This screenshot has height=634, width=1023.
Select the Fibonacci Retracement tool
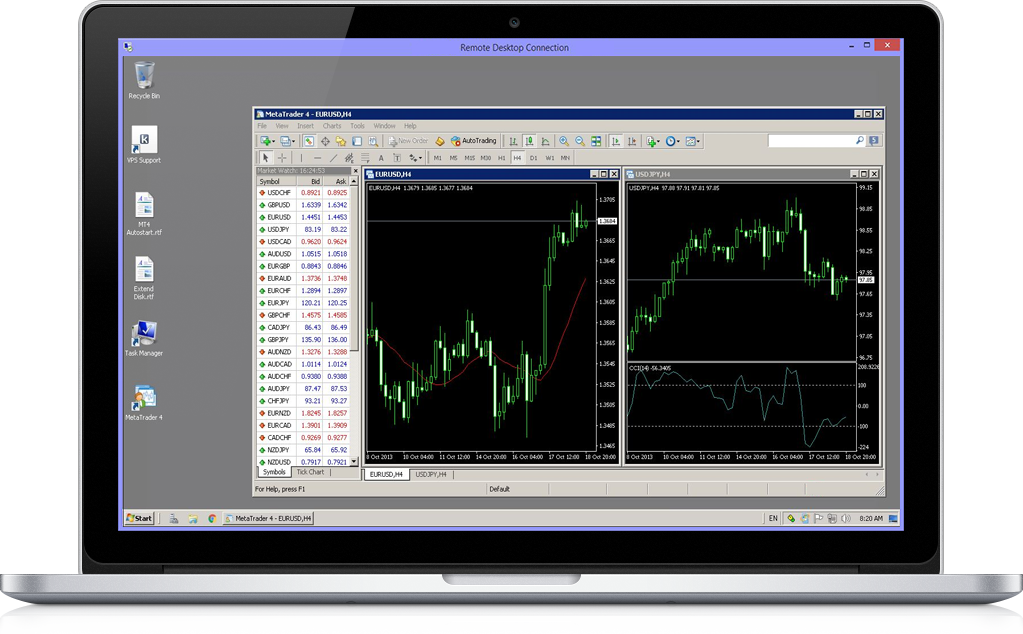[x=365, y=158]
